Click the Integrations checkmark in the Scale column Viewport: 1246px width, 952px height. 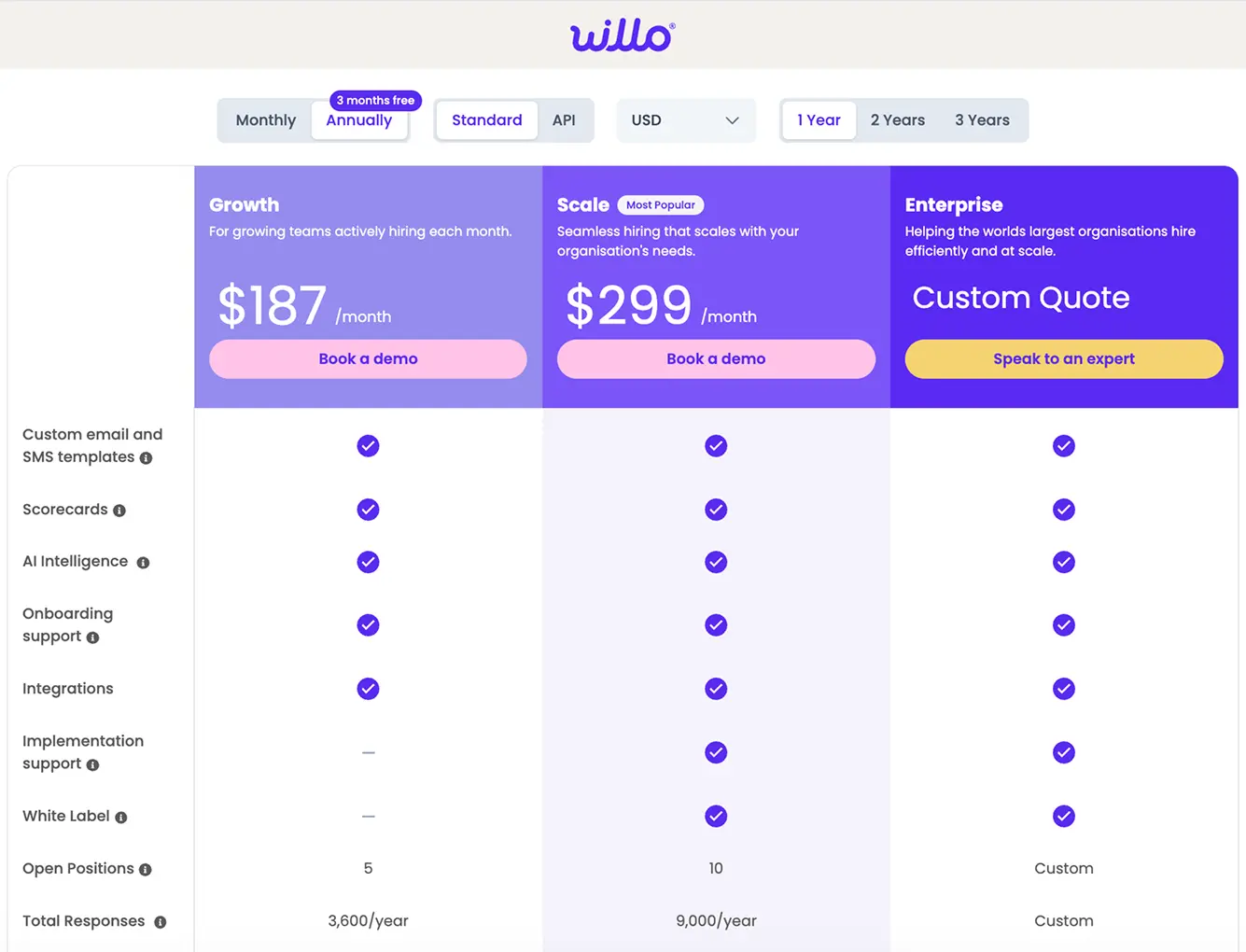point(716,689)
